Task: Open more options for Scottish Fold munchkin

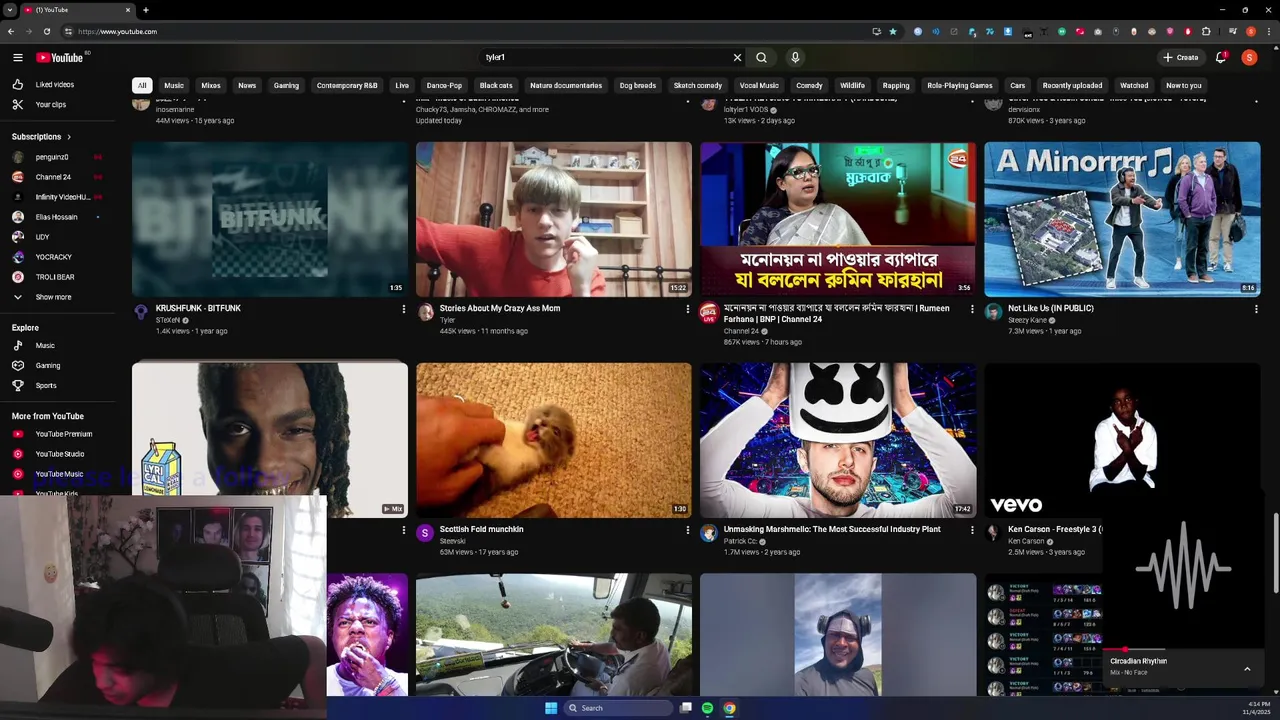Action: pos(688,530)
